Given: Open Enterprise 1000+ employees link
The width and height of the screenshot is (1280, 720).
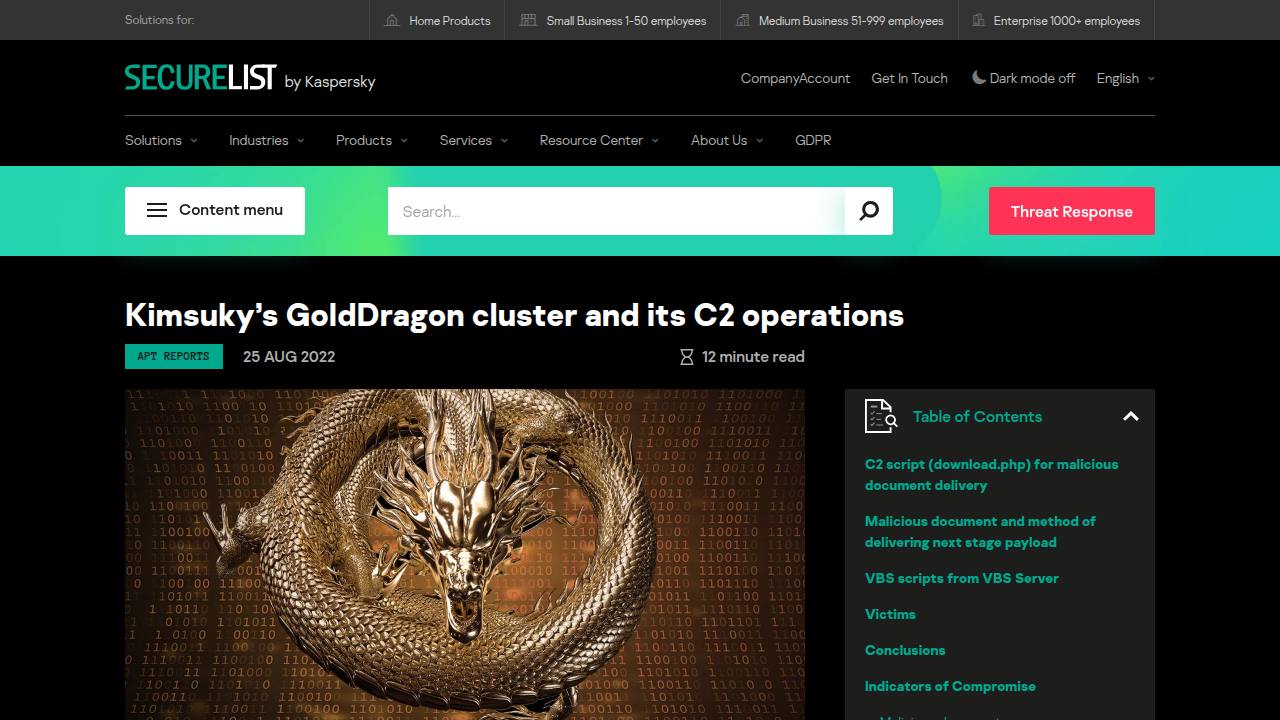Looking at the screenshot, I should click(x=1055, y=20).
